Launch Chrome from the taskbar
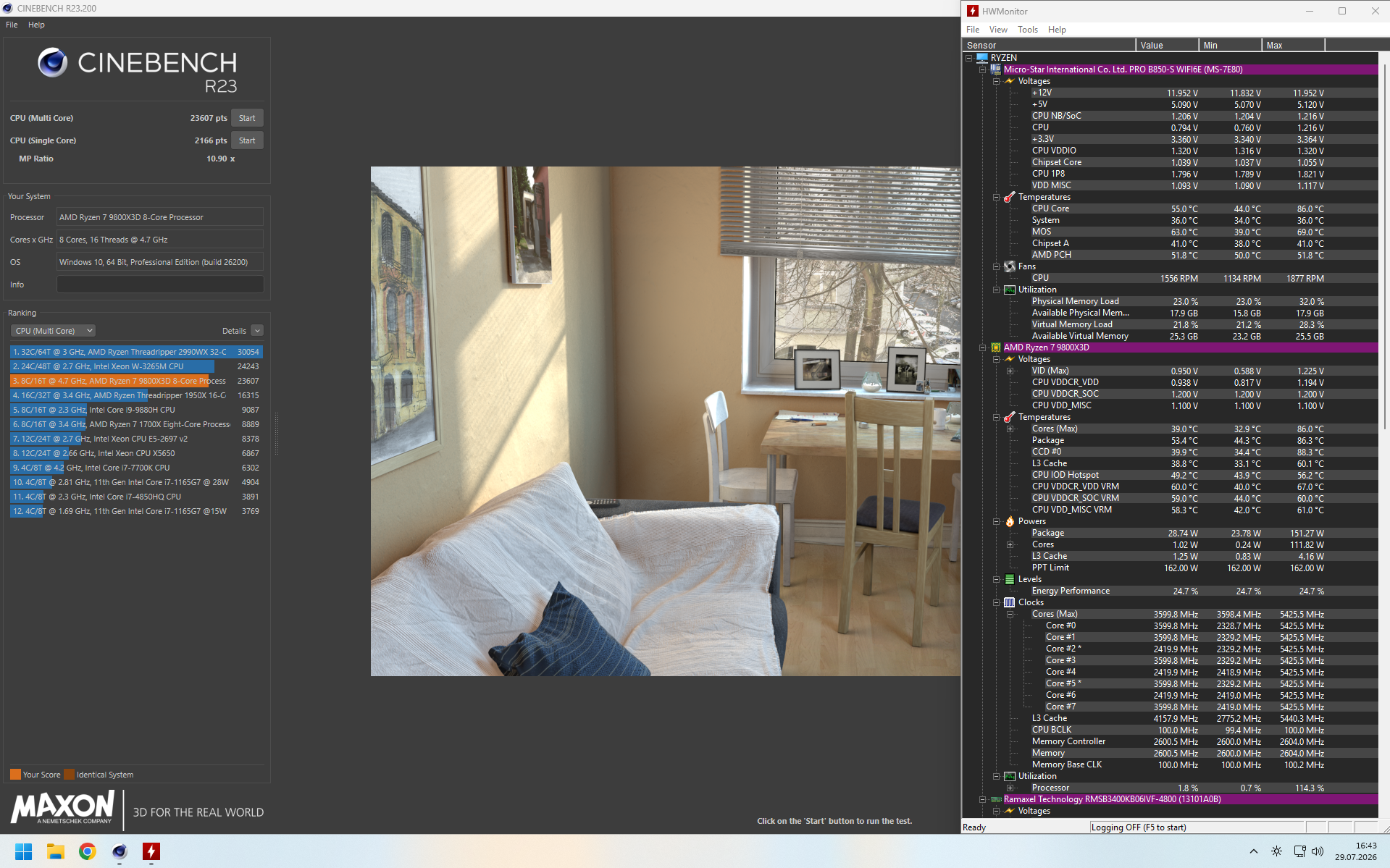 coord(88,851)
